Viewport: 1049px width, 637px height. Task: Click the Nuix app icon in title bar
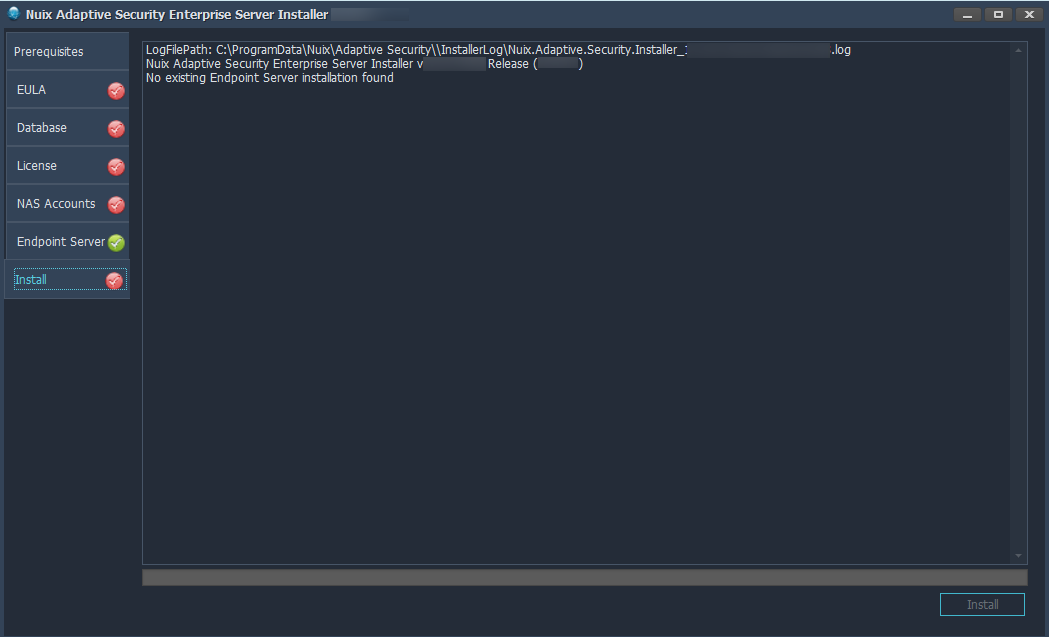(x=13, y=14)
